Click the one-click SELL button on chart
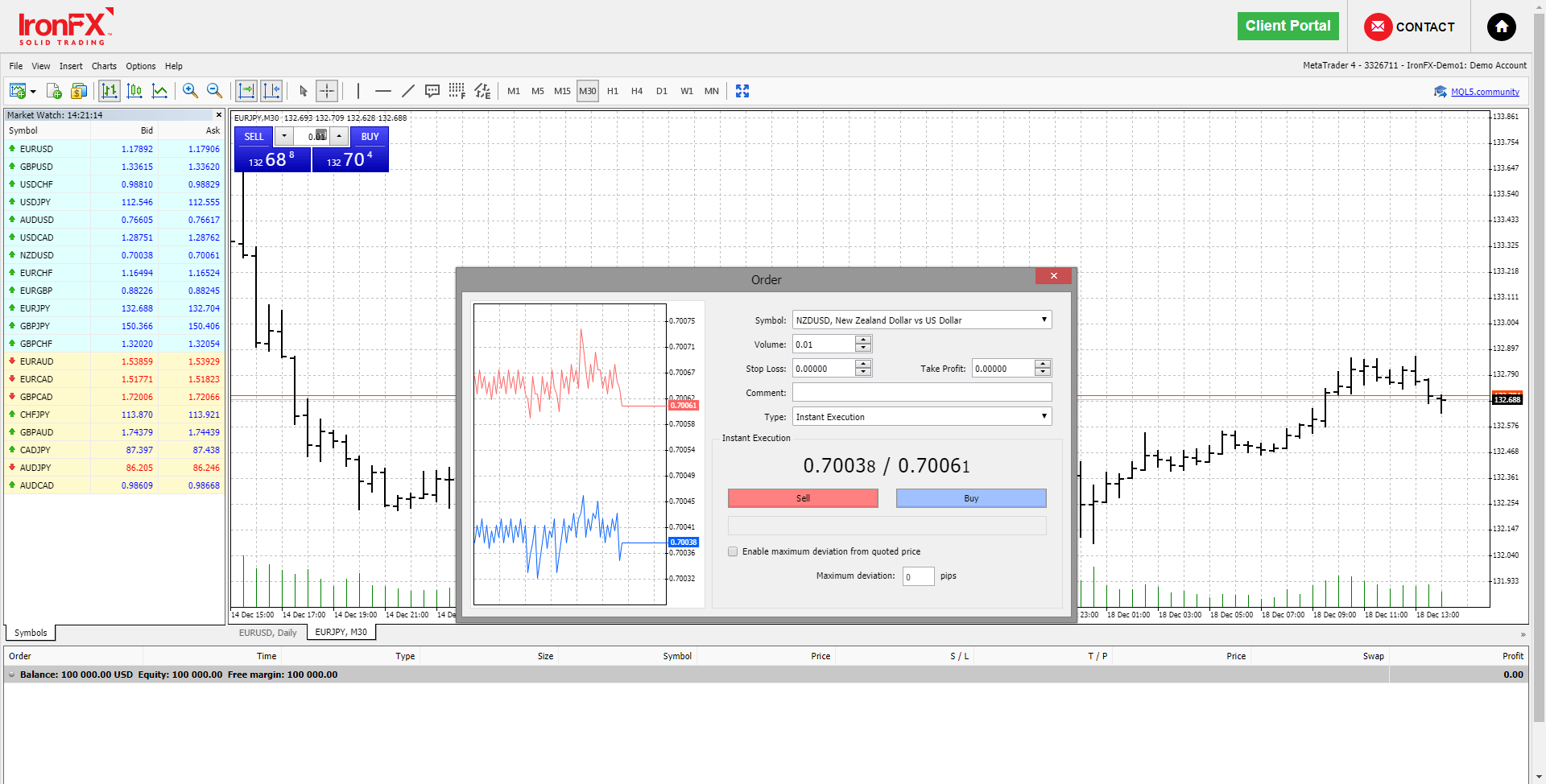This screenshot has width=1546, height=784. [x=254, y=137]
